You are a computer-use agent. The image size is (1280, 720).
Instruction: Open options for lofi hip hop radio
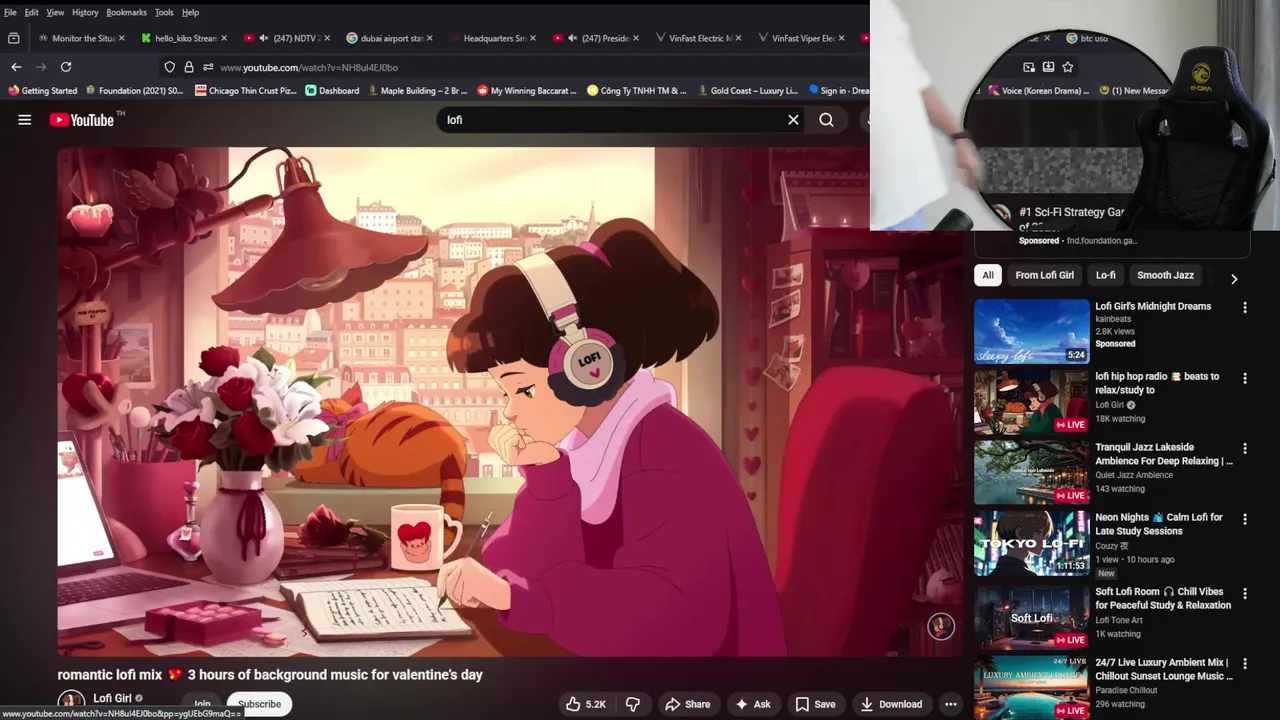[x=1245, y=378]
